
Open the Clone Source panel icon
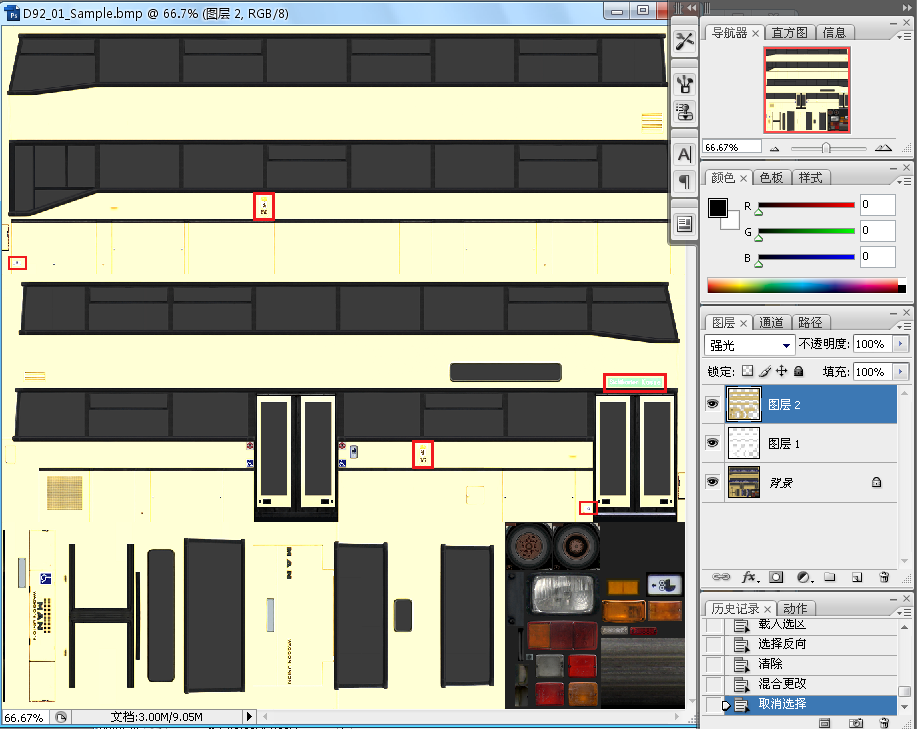684,111
